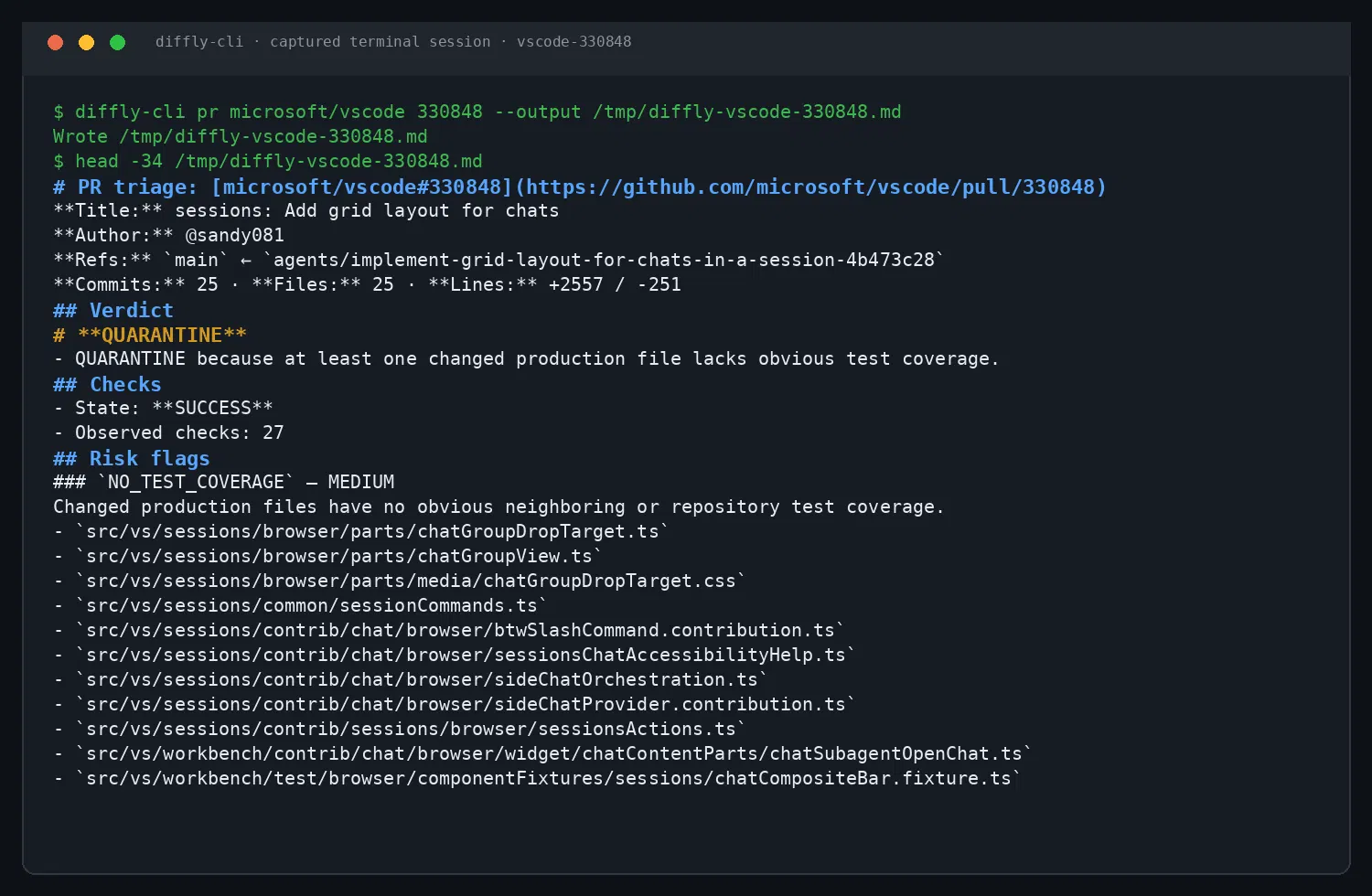Select the 'diffly-cli pr microsoft/vscode 330848' command line
This screenshot has width=1372, height=896.
[477, 112]
